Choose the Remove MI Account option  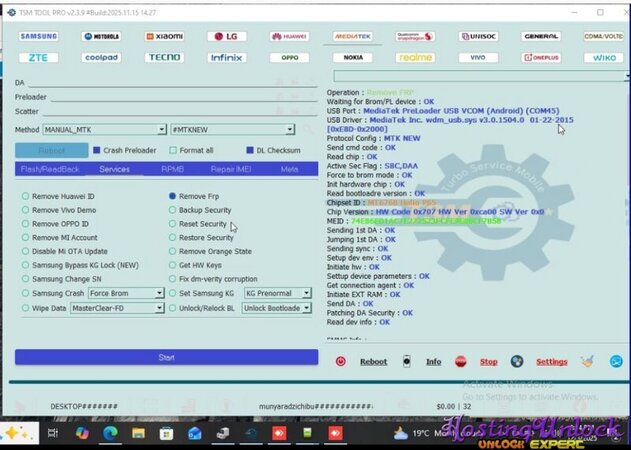[x=26, y=238]
